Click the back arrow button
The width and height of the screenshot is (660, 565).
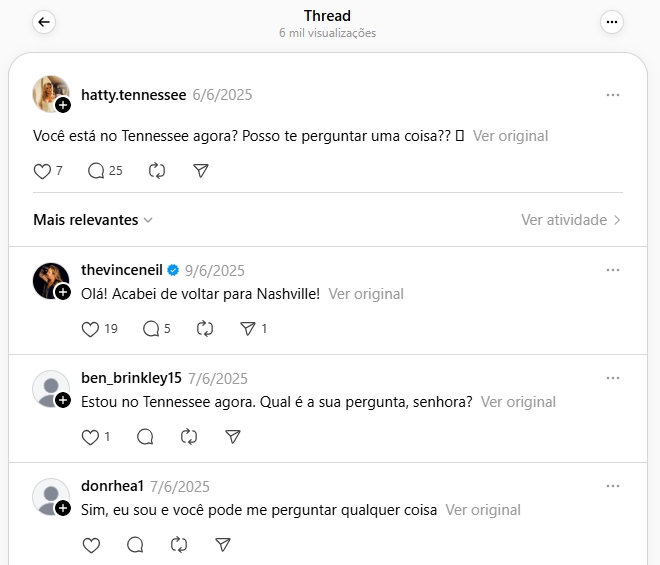click(44, 22)
